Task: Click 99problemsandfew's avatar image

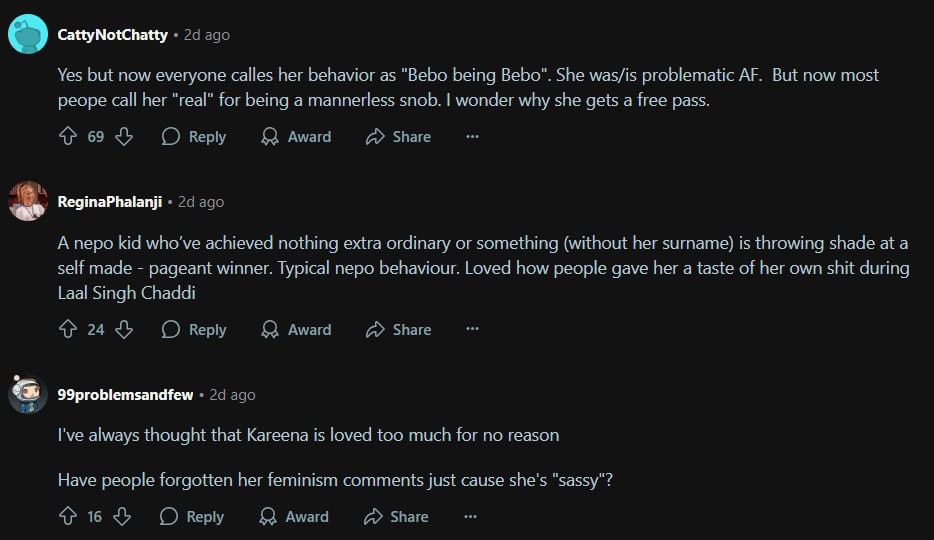Action: pyautogui.click(x=28, y=394)
